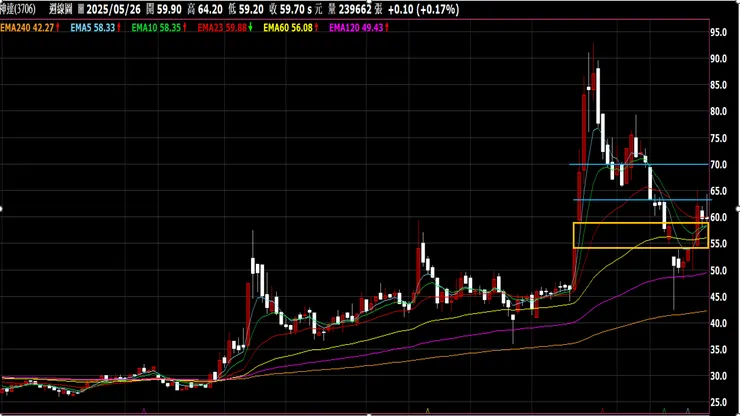Select the 週線圖 chart-type label
This screenshot has height=416, width=740.
(x=60, y=9)
